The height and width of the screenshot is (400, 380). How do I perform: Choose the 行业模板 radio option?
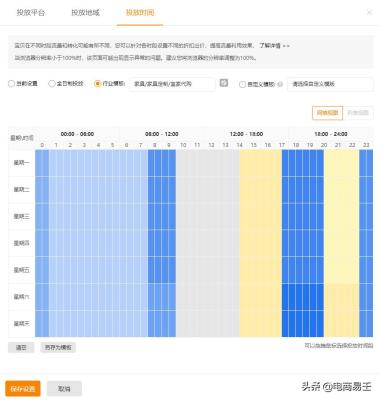coord(98,84)
